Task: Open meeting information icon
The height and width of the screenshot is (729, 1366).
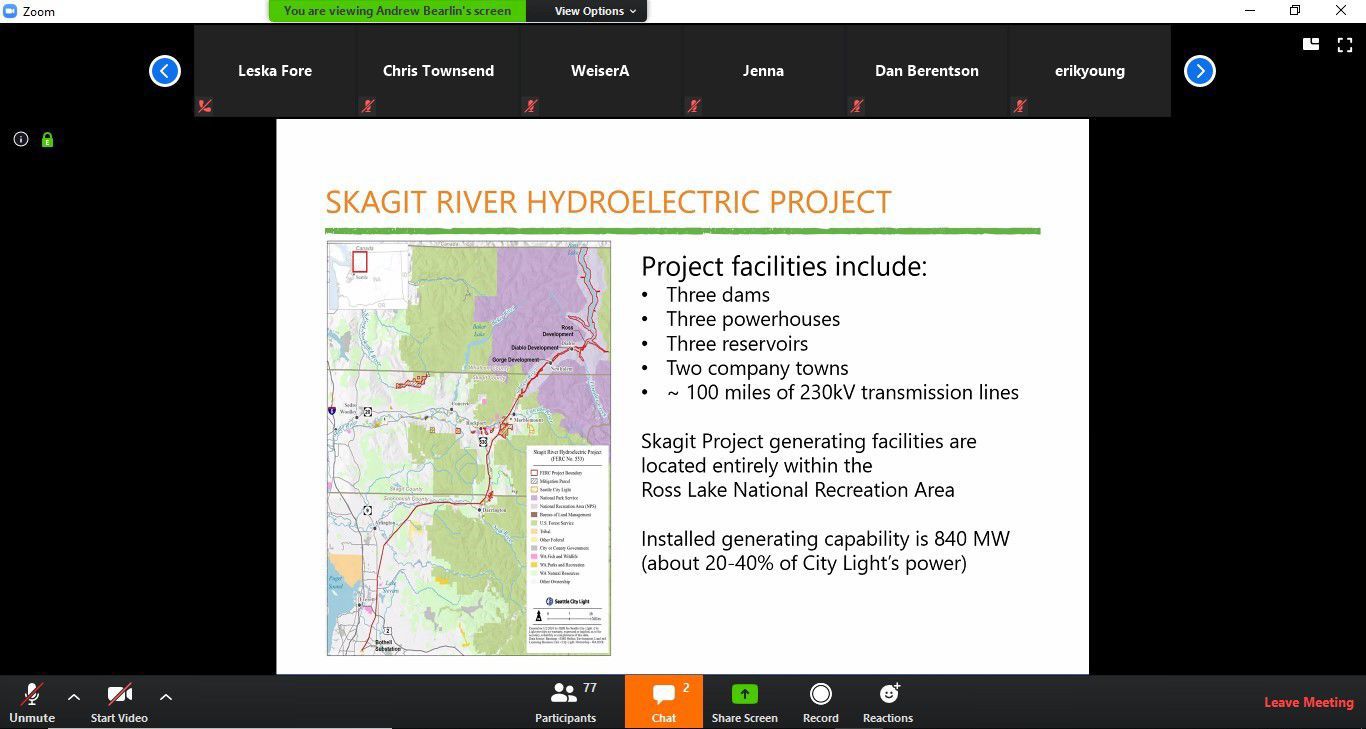Action: pos(21,139)
